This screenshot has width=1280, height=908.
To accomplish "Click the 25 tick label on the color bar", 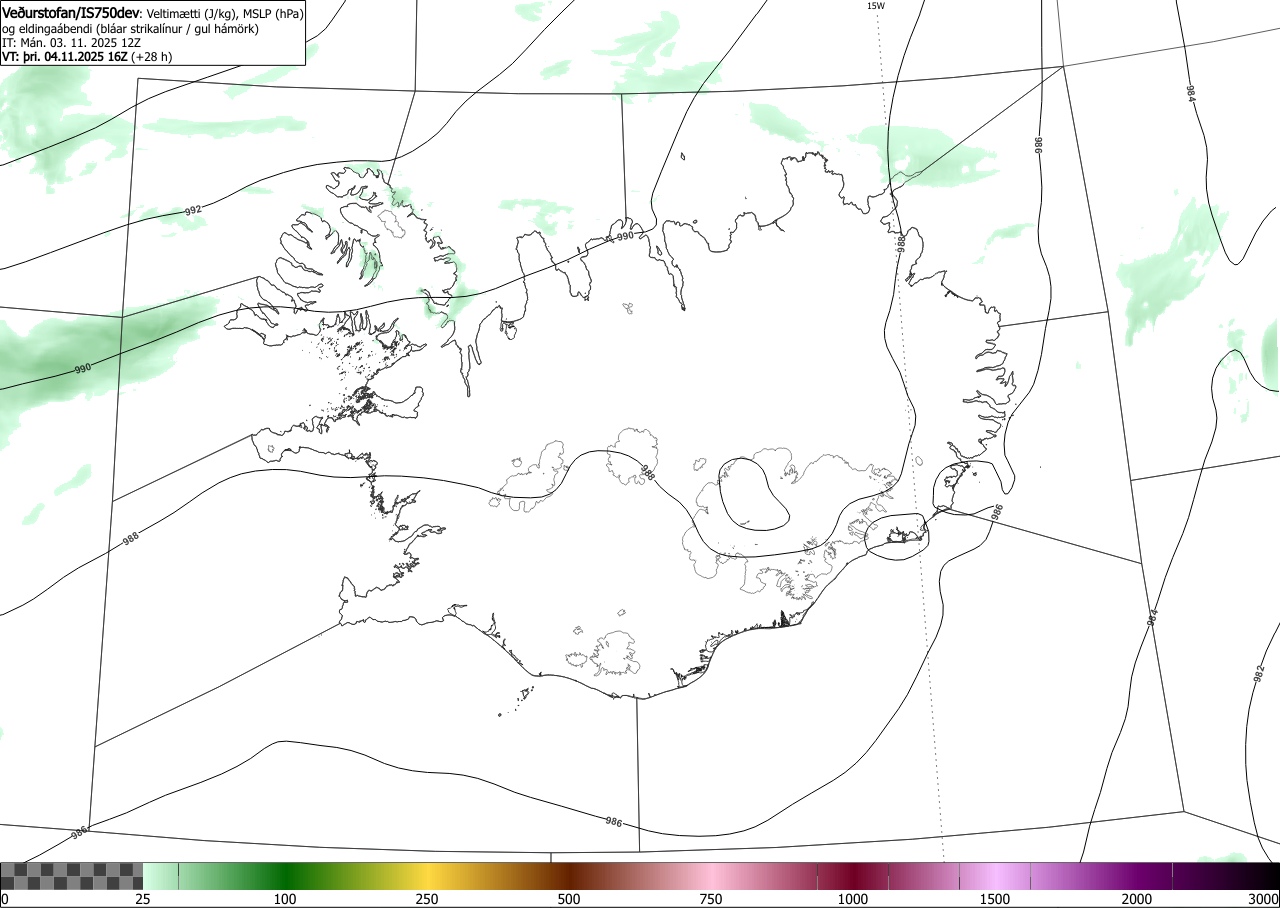I will click(143, 899).
